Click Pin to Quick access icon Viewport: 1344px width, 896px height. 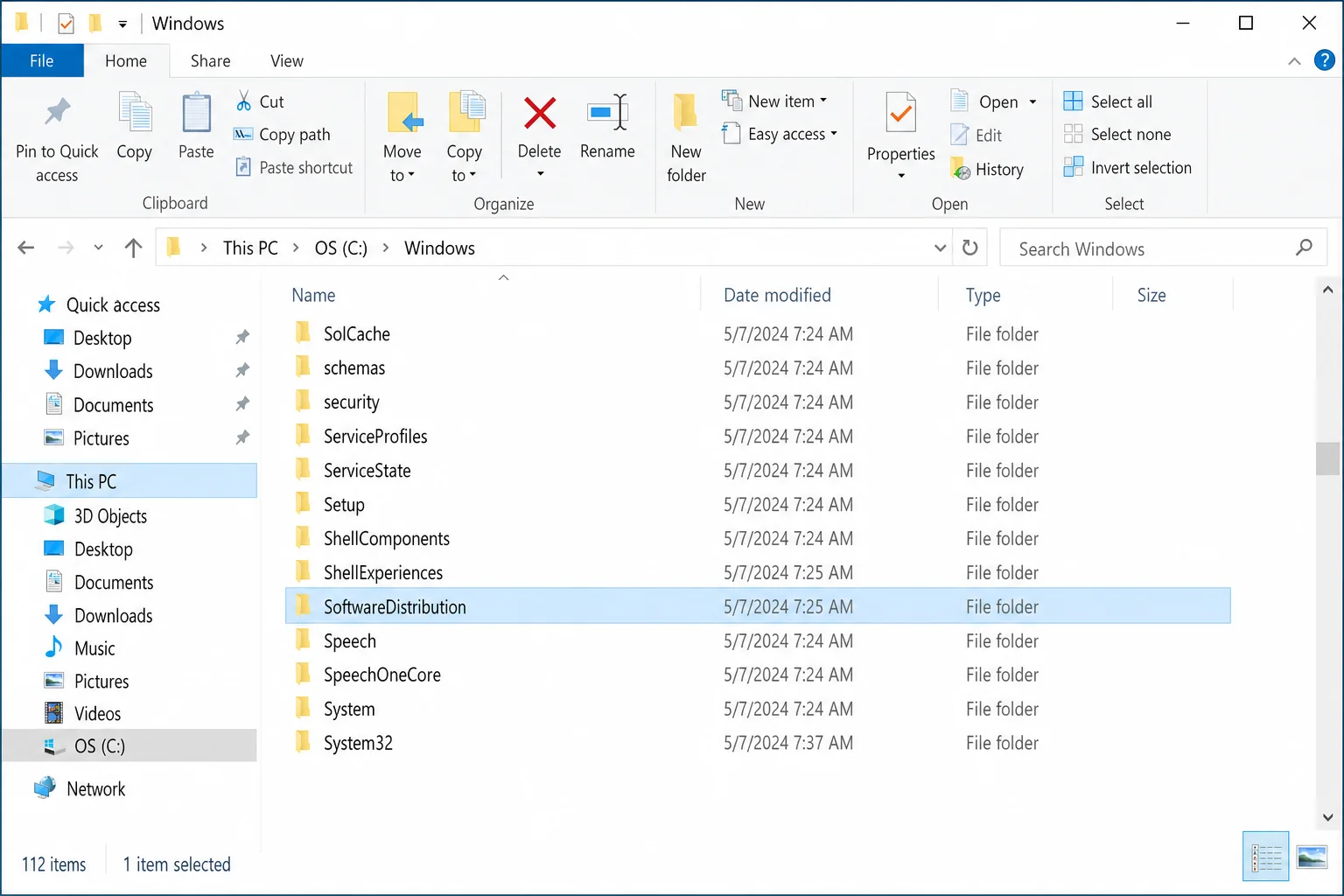click(58, 112)
